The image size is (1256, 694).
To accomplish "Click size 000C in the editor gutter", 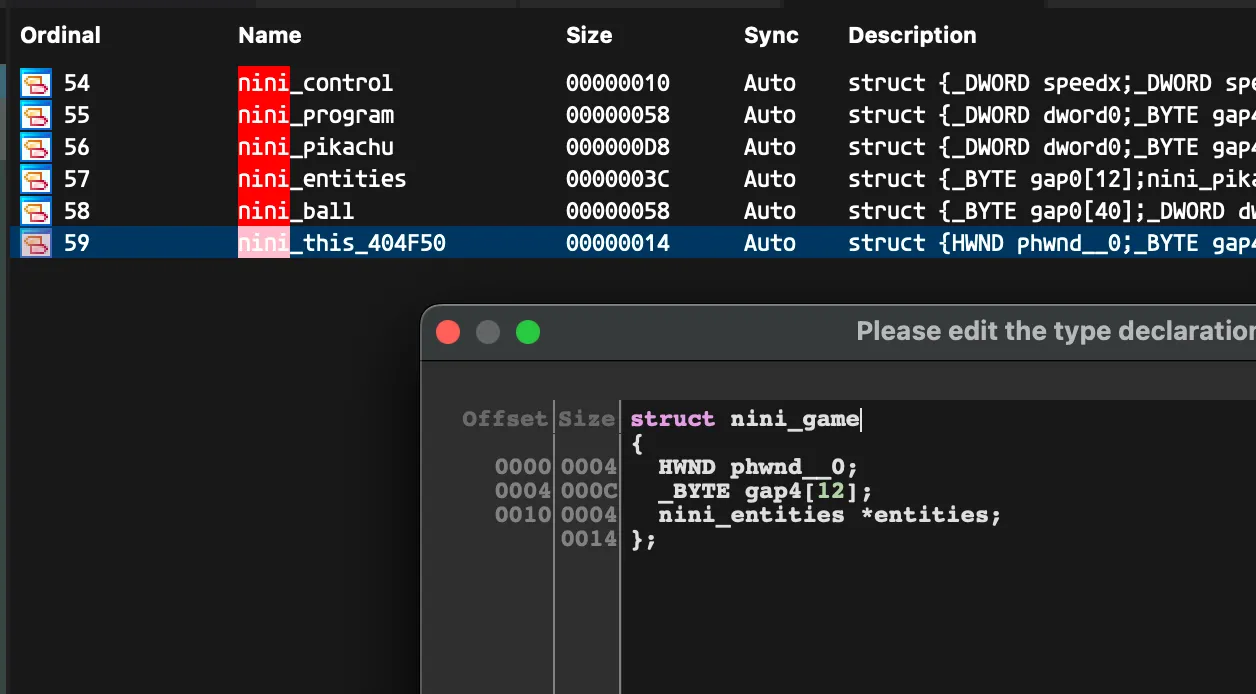I will [x=588, y=491].
